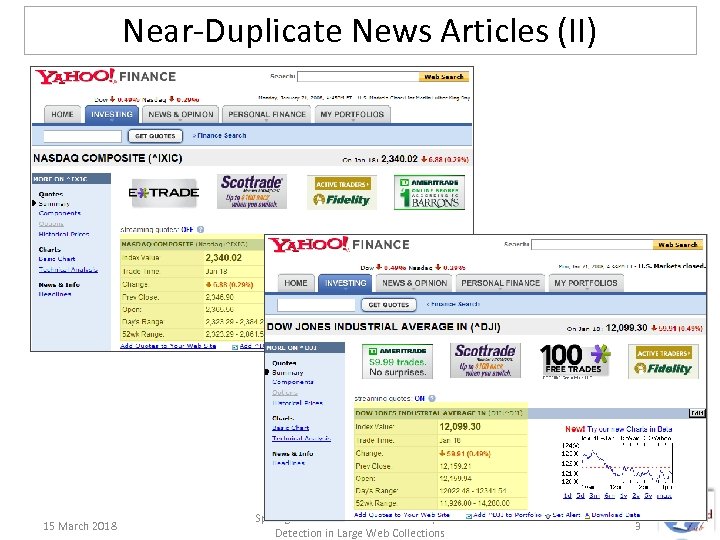Click the index value '2,340.02' in the NASDAQ table

[x=223, y=258]
